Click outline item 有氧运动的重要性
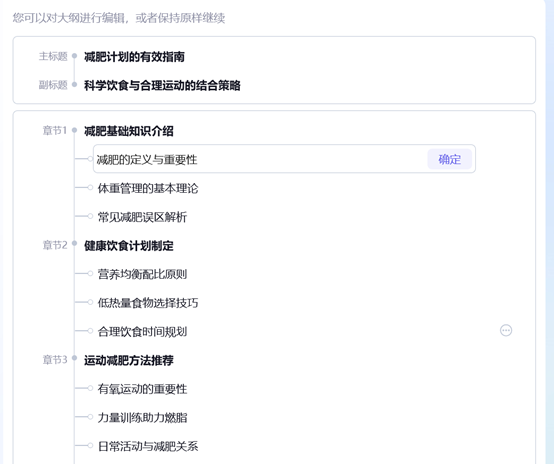The image size is (554, 464). tap(142, 389)
